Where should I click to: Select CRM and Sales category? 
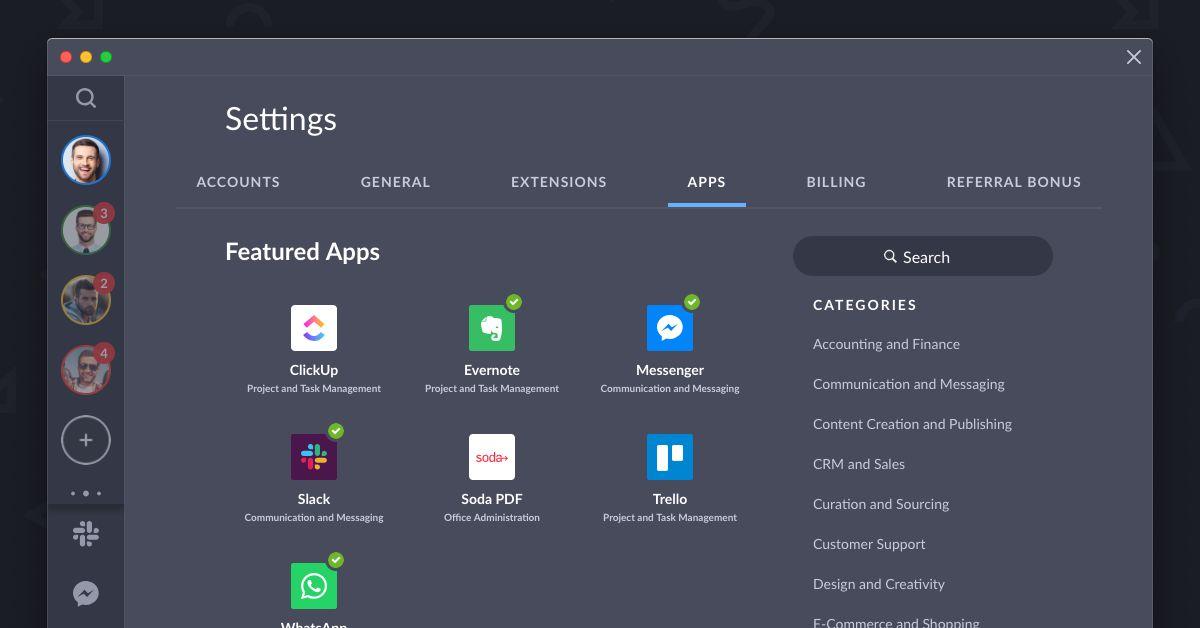859,464
